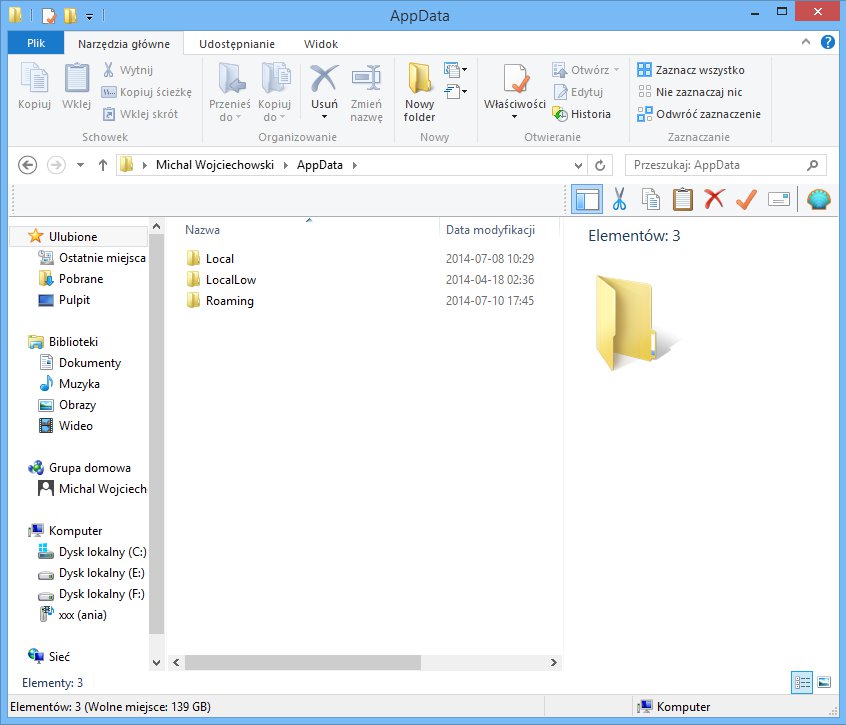Viewport: 846px width, 725px height.
Task: Click Zaznacz wszystko
Action: click(x=691, y=70)
